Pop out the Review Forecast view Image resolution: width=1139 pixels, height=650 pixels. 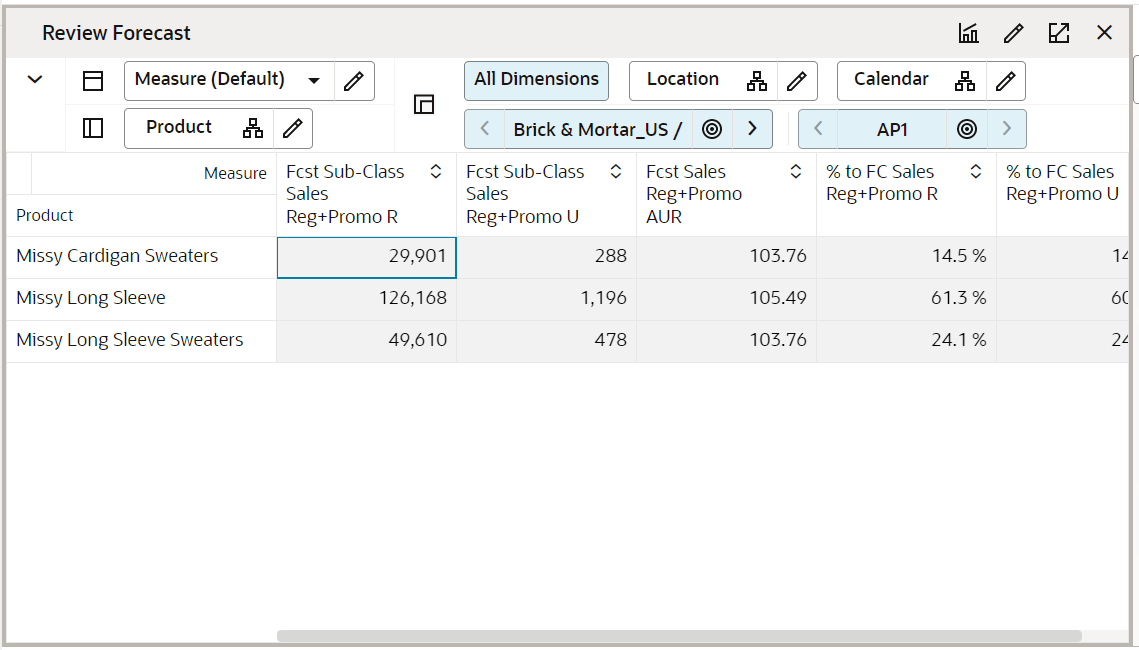click(x=1059, y=33)
